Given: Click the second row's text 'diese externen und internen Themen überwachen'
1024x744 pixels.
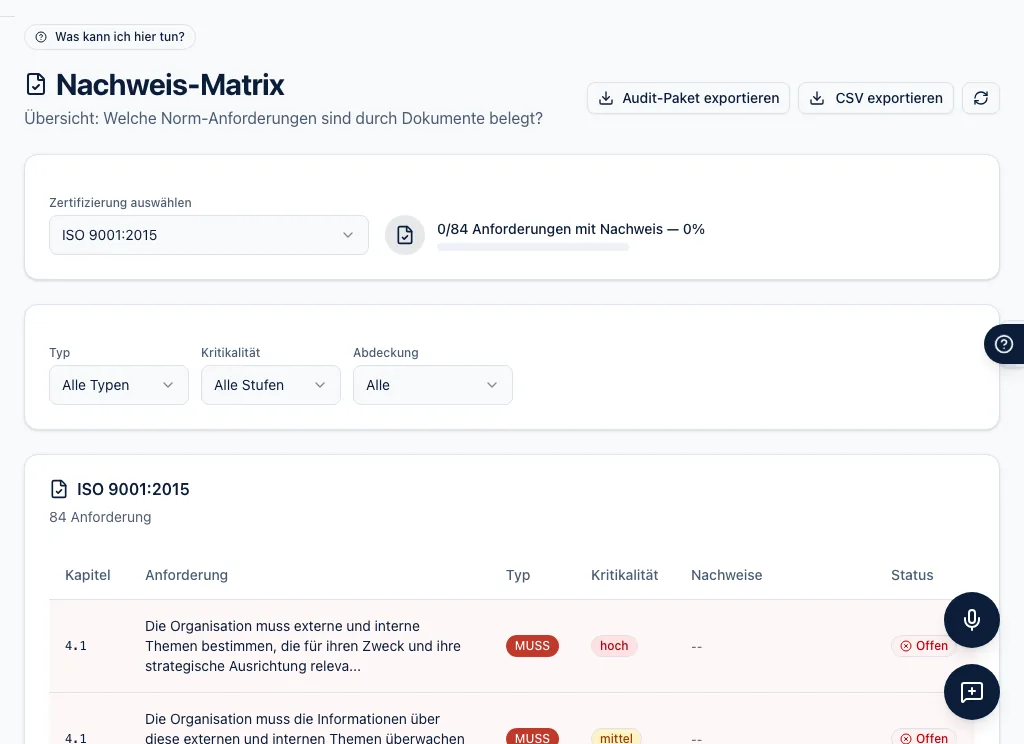Looking at the screenshot, I should [305, 738].
